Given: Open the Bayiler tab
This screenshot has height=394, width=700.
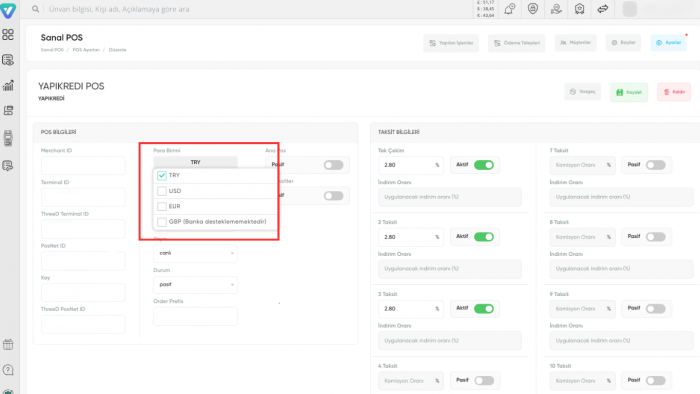Looking at the screenshot, I should click(x=623, y=43).
